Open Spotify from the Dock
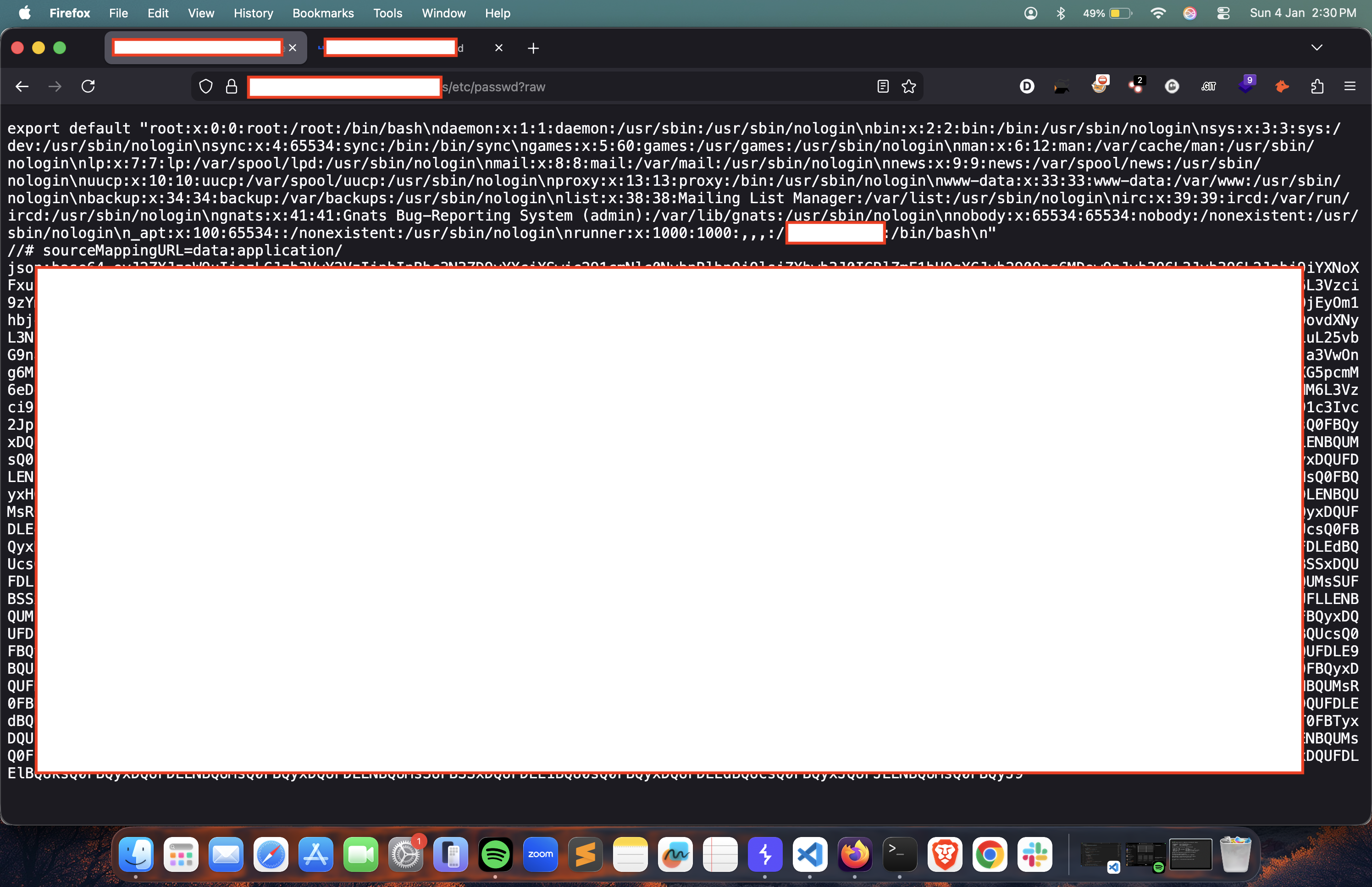The image size is (1372, 887). pos(495,854)
